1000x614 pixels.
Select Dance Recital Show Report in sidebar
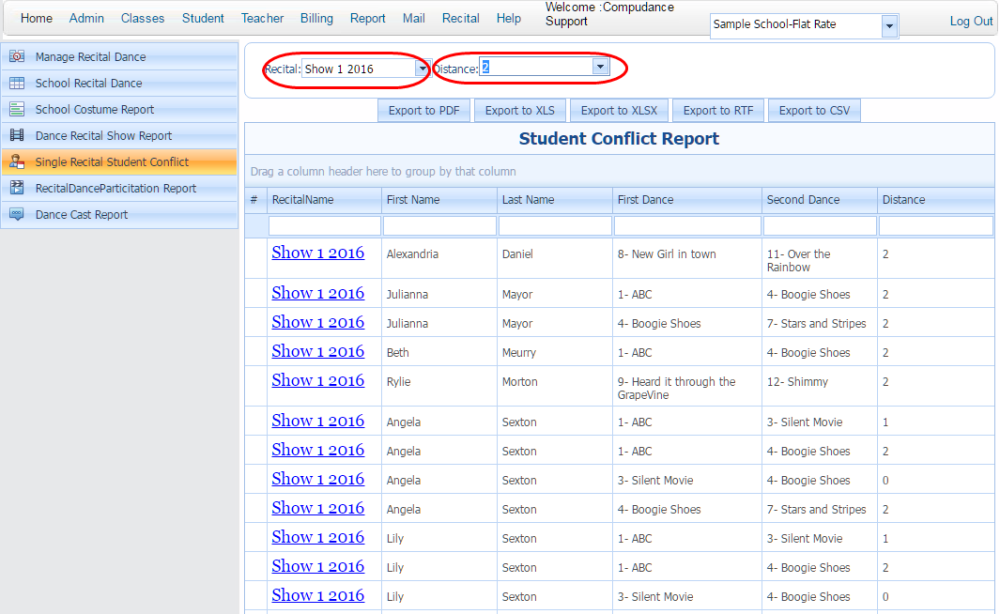click(x=120, y=135)
